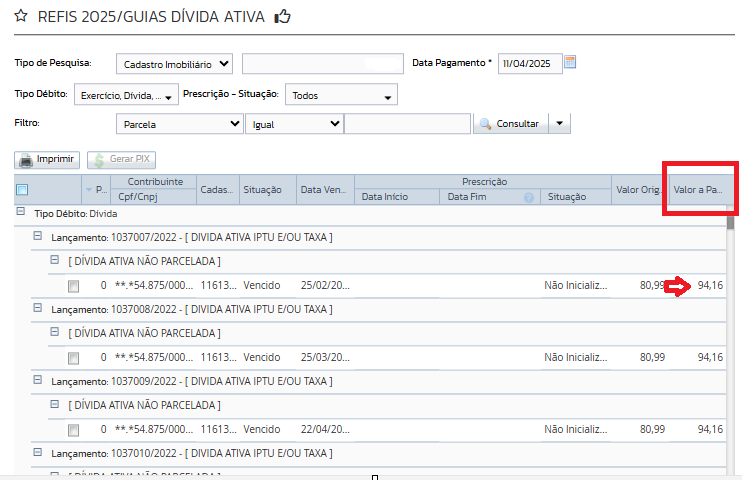Collapse DÍVIDA ATIVA NÃO PARCELADA under 1037007/2022
Image resolution: width=742 pixels, height=480 pixels.
(x=55, y=259)
